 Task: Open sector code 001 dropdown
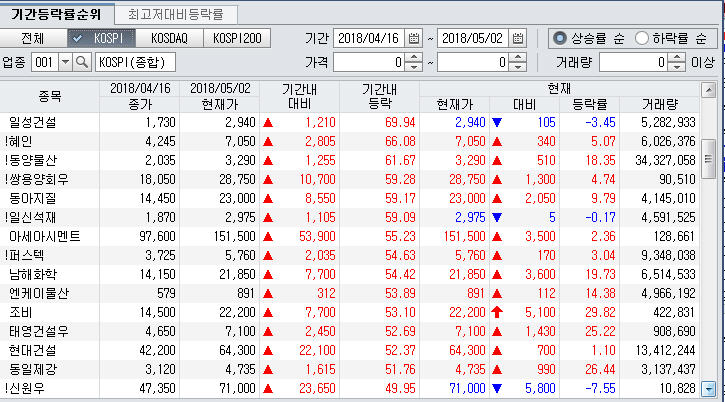coord(65,62)
